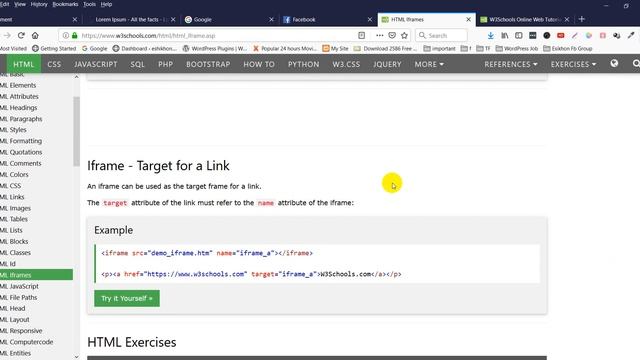Open W3Schools search magnifier icon
This screenshot has height=360, width=640.
click(636, 64)
